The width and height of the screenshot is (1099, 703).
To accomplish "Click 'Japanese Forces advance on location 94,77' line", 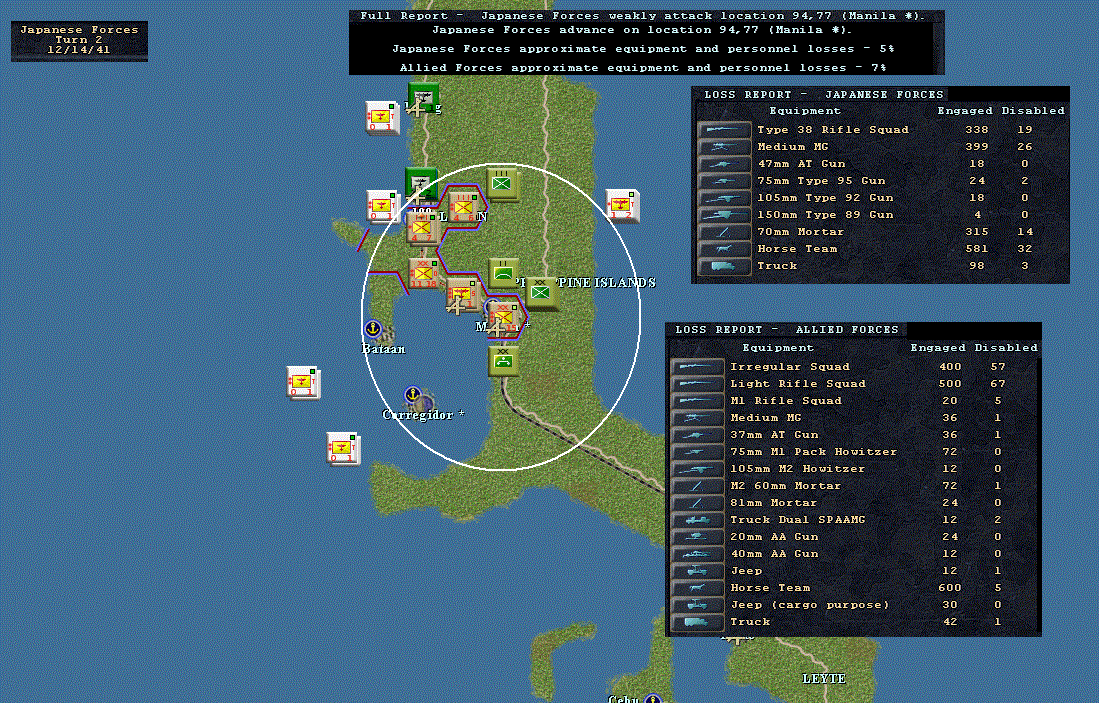I will [641, 30].
